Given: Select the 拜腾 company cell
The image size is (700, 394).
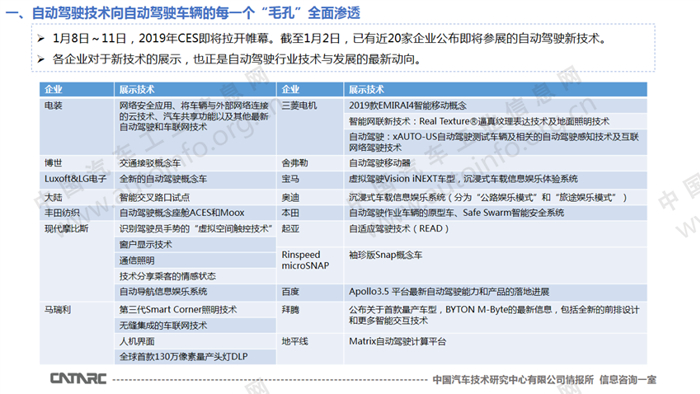Looking at the screenshot, I should tap(310, 317).
